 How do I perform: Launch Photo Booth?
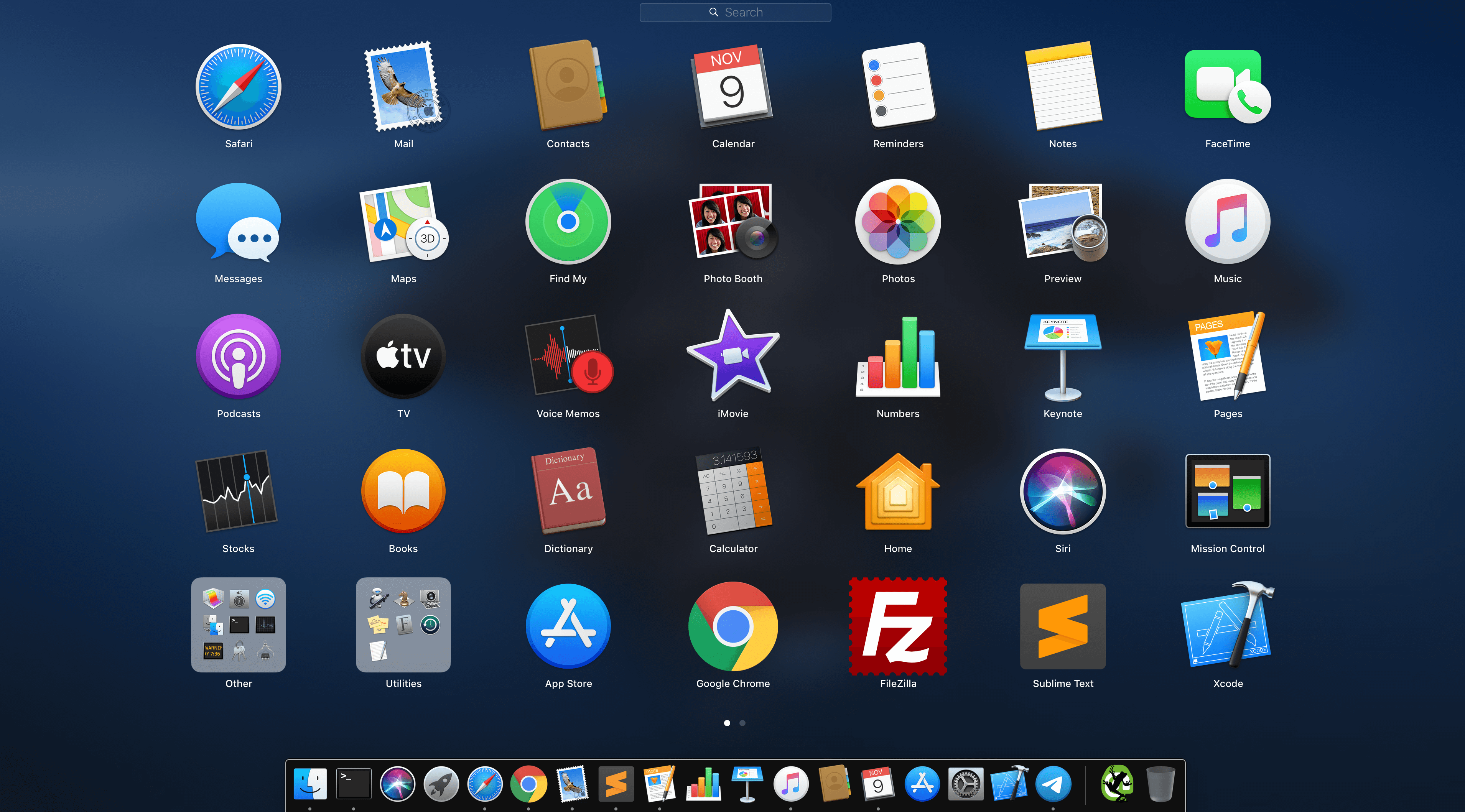(x=733, y=221)
